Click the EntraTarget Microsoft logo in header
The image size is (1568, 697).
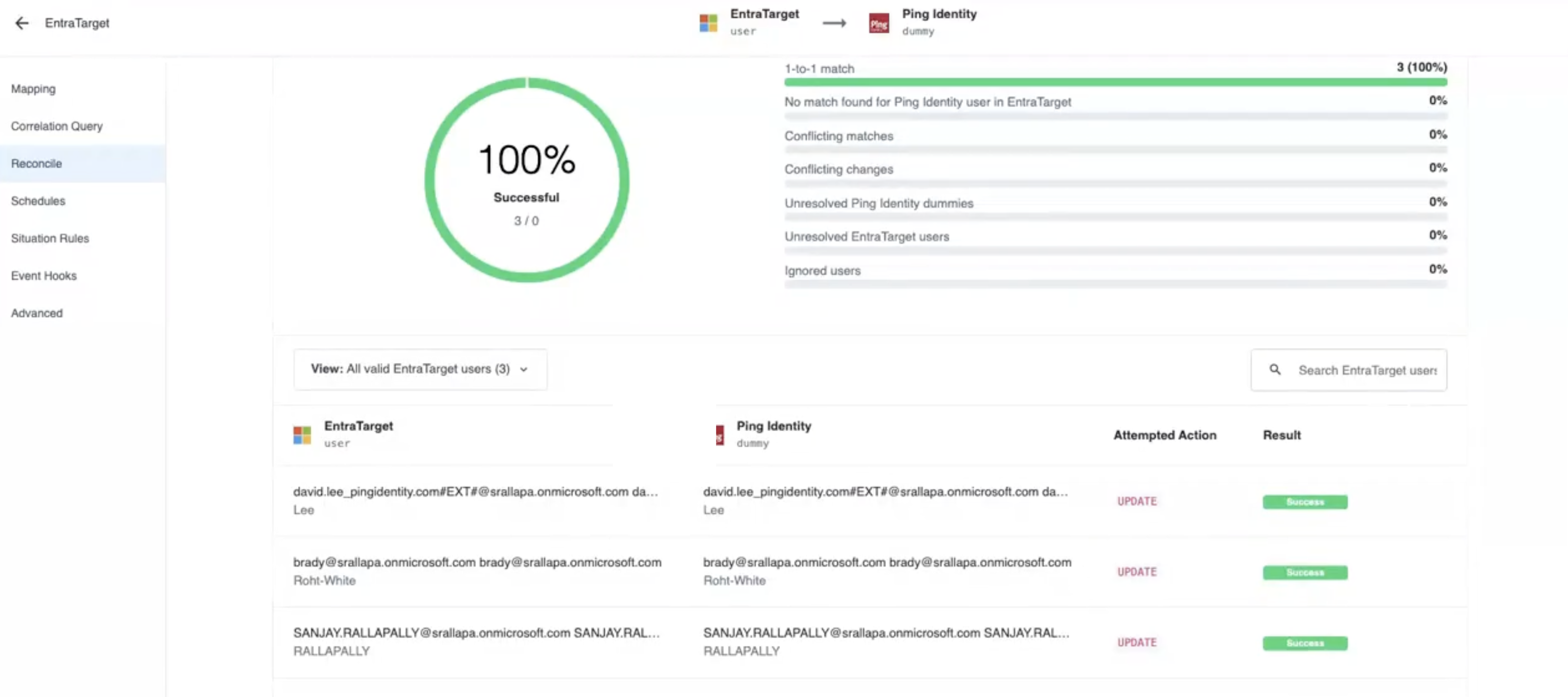(x=708, y=23)
